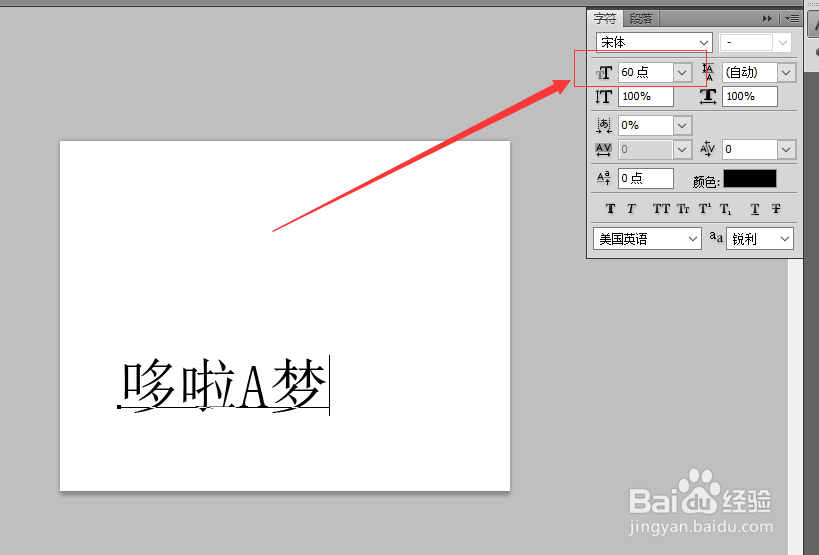Open the kerning dropdown arrow
The width and height of the screenshot is (819, 555).
pyautogui.click(x=682, y=150)
